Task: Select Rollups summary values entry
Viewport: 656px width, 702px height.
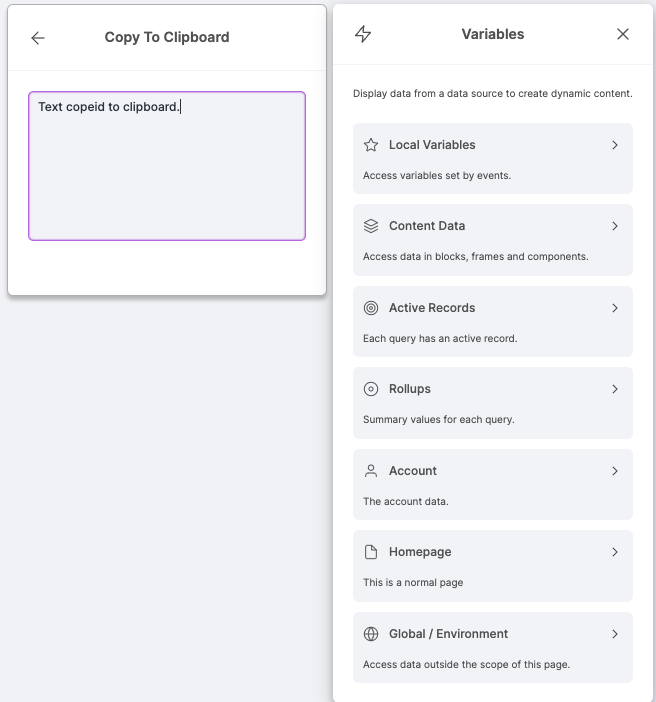Action: click(x=493, y=403)
